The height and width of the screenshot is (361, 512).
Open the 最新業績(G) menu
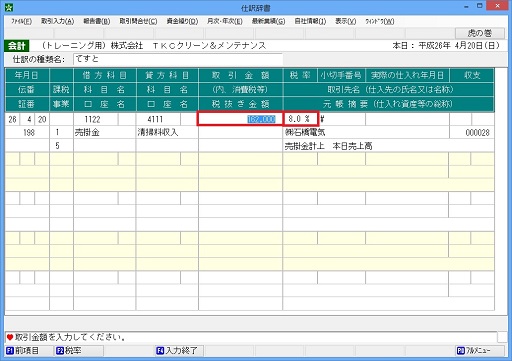268,21
